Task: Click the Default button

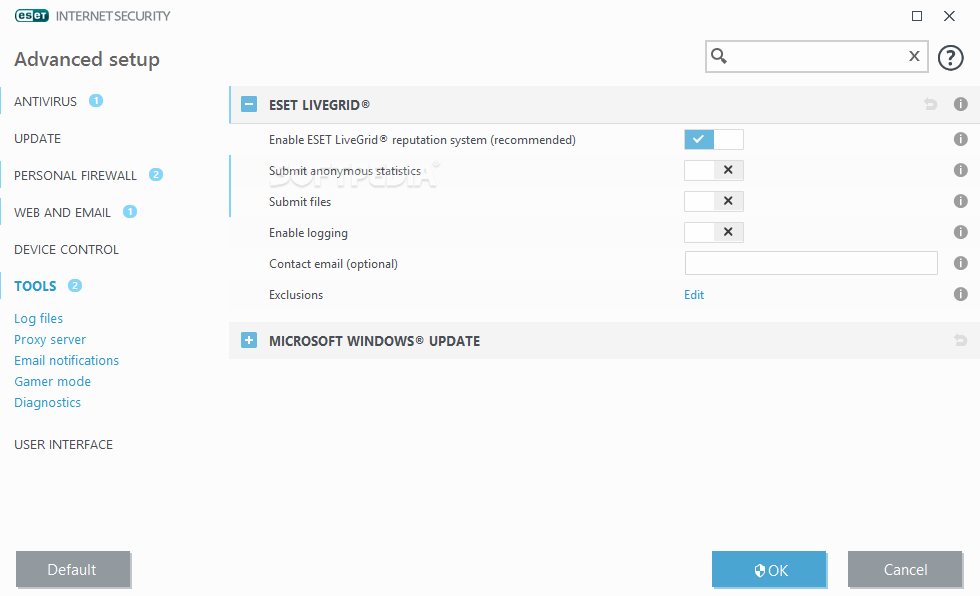Action: pos(72,569)
